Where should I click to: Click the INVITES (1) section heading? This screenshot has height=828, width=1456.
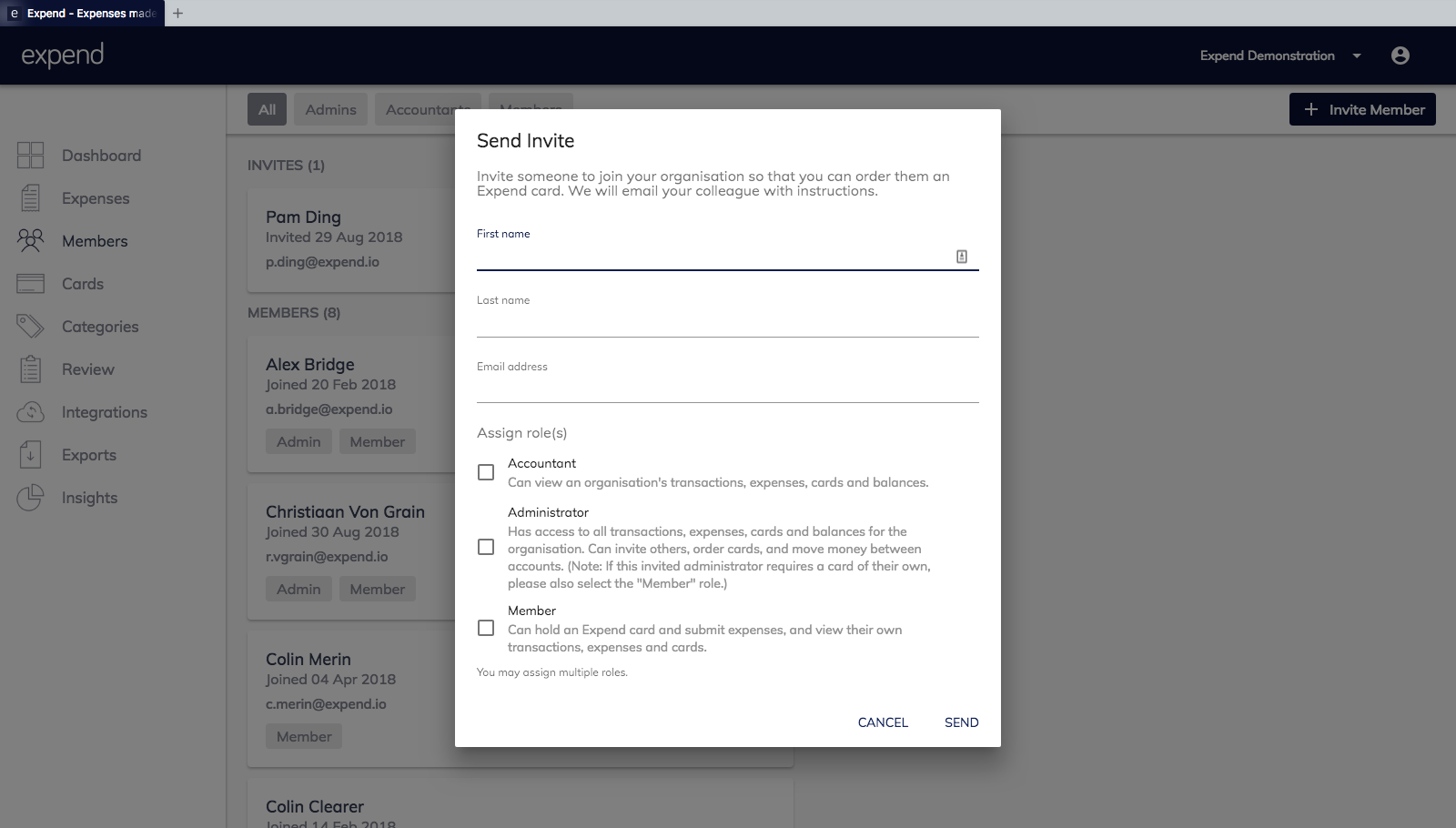pyautogui.click(x=286, y=166)
